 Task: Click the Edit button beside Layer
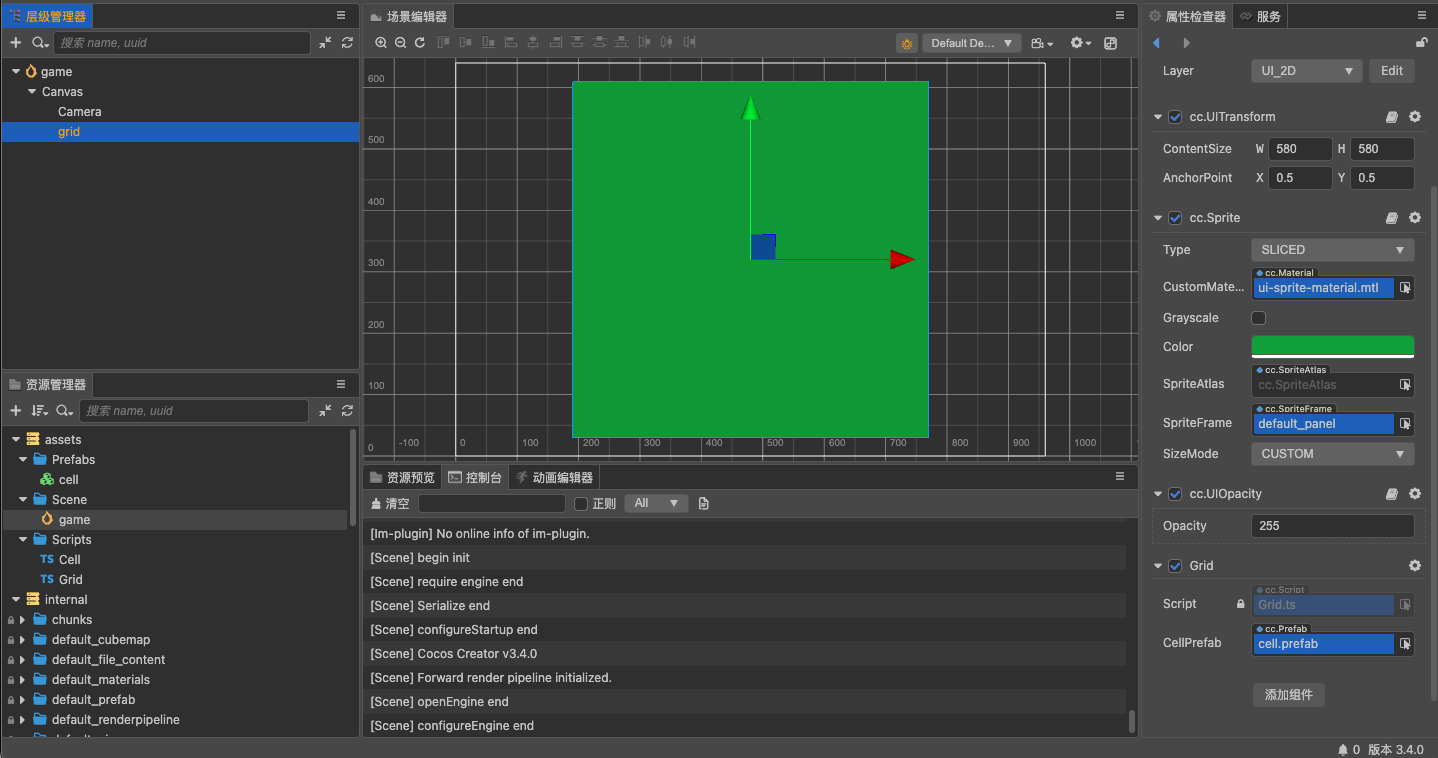click(1392, 71)
